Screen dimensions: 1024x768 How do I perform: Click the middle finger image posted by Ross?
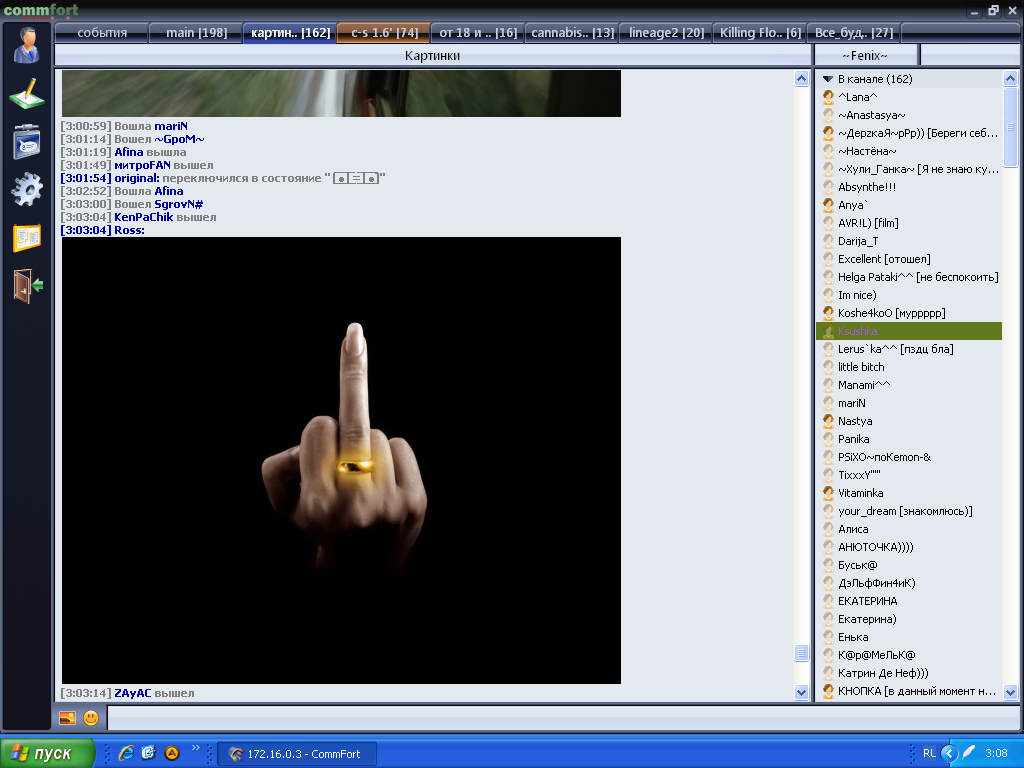[341, 460]
